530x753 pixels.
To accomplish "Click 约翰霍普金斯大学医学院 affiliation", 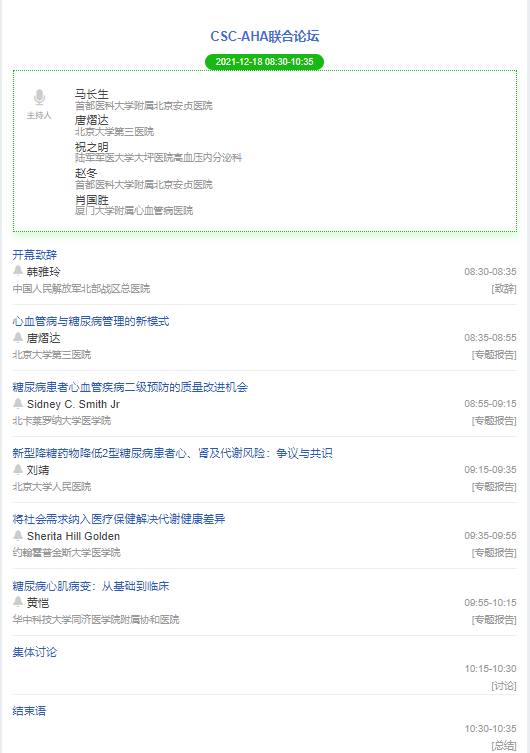I will tap(67, 553).
